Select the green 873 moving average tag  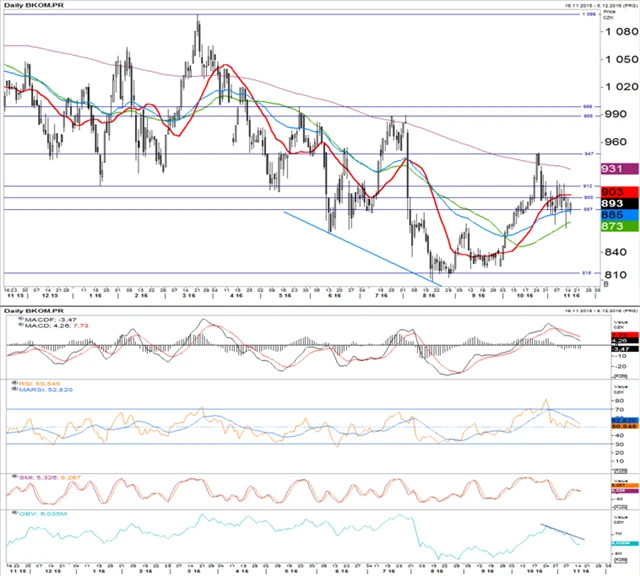[620, 226]
